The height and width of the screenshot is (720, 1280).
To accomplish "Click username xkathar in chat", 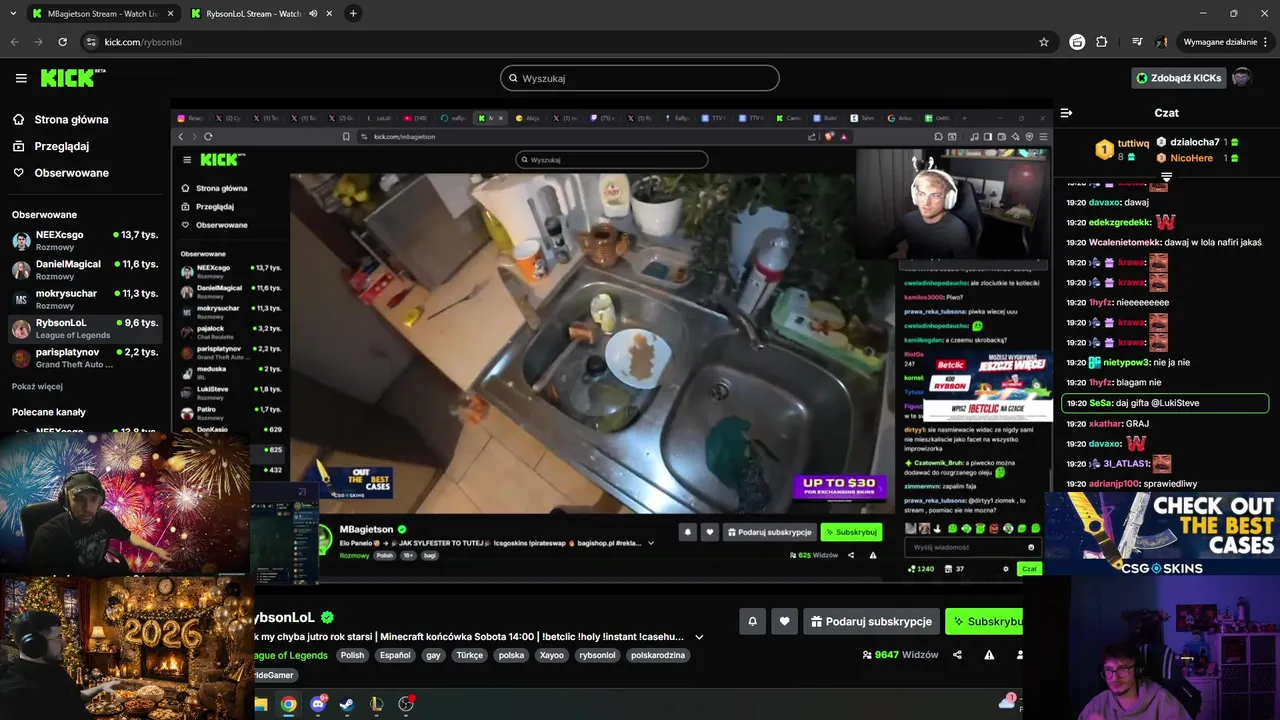I will click(1106, 423).
